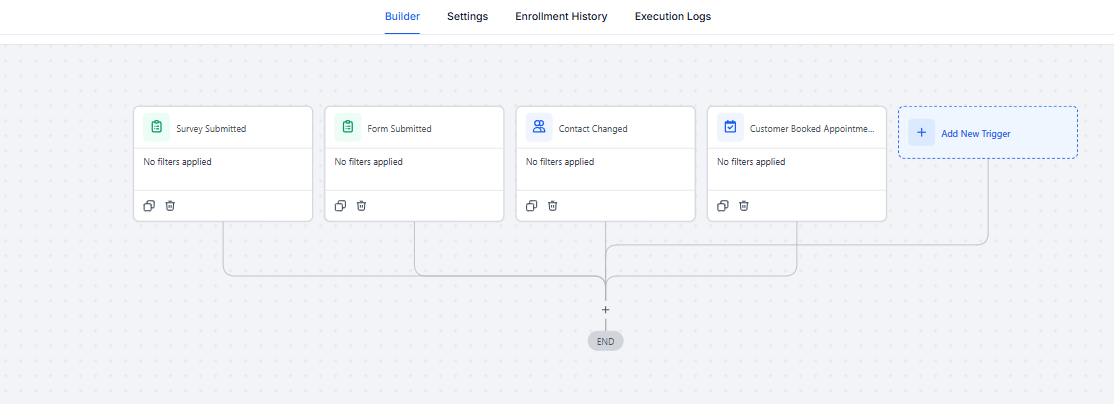Click the Survey Submitted clipboard icon
1114x404 pixels.
click(156, 127)
